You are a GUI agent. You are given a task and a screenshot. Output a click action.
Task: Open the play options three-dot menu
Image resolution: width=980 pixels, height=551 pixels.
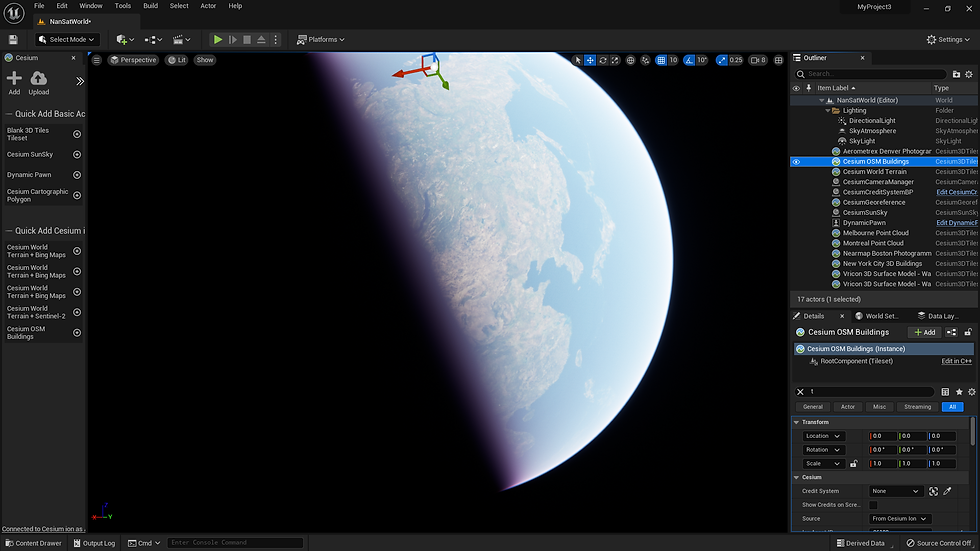click(x=276, y=39)
